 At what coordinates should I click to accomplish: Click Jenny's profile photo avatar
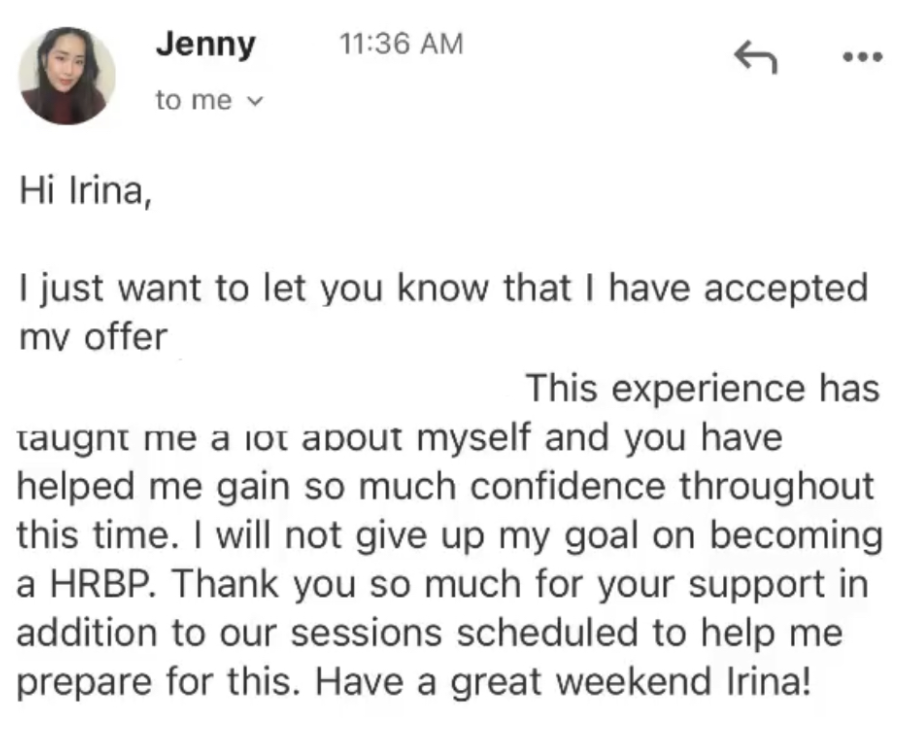coord(68,76)
